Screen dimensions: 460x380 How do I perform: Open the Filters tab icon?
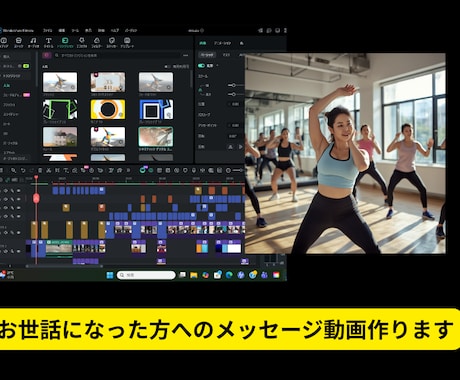tap(96, 41)
